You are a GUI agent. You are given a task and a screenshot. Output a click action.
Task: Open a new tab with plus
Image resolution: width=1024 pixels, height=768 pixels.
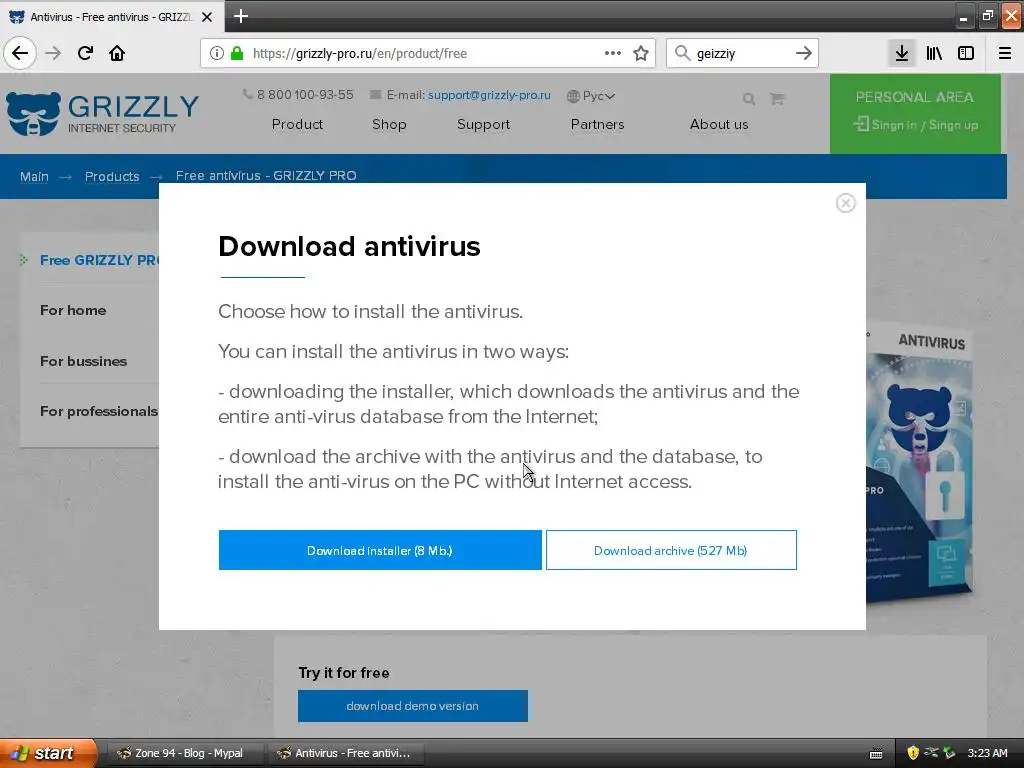[x=240, y=16]
